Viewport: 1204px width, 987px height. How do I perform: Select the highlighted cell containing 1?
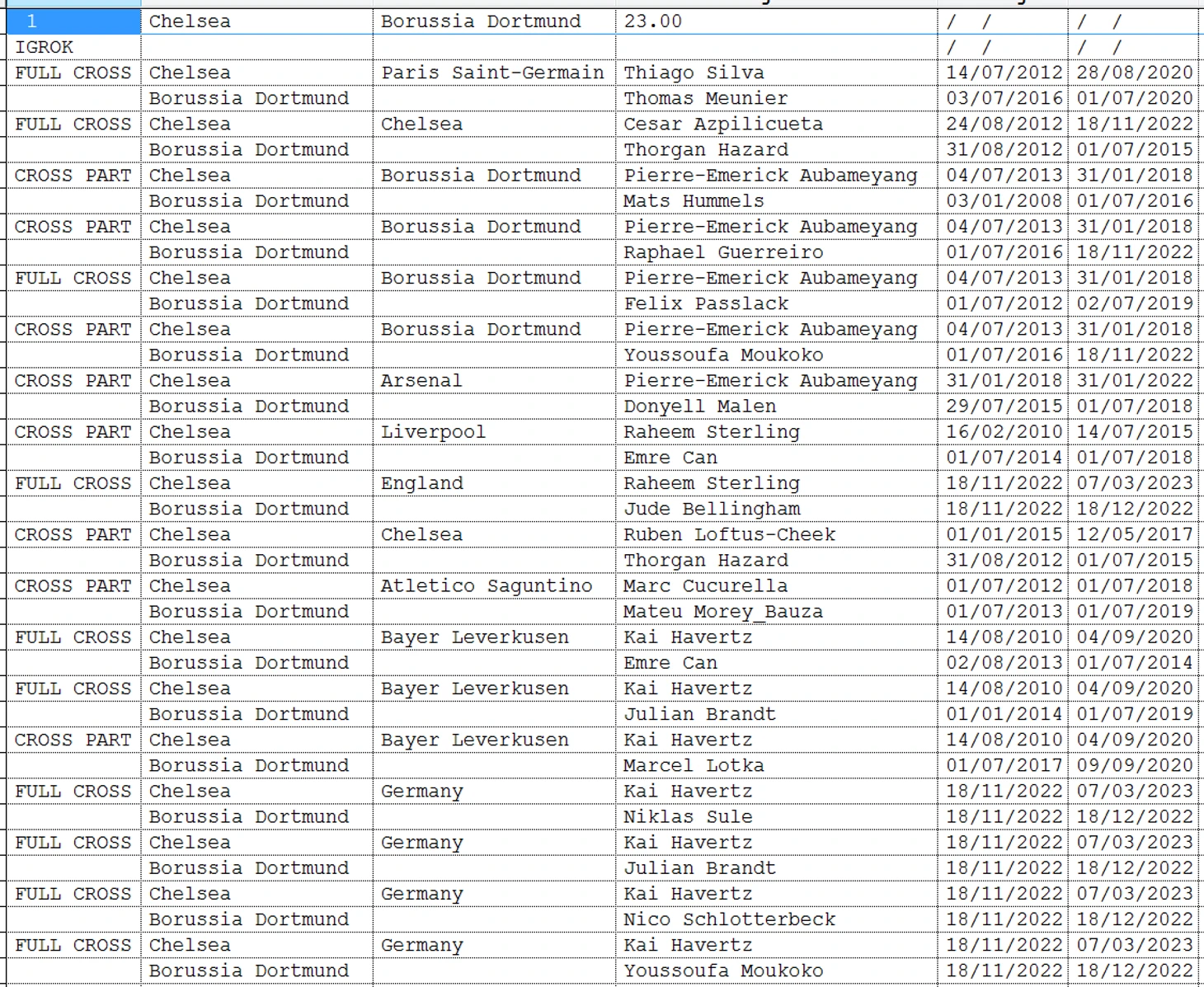(x=73, y=21)
